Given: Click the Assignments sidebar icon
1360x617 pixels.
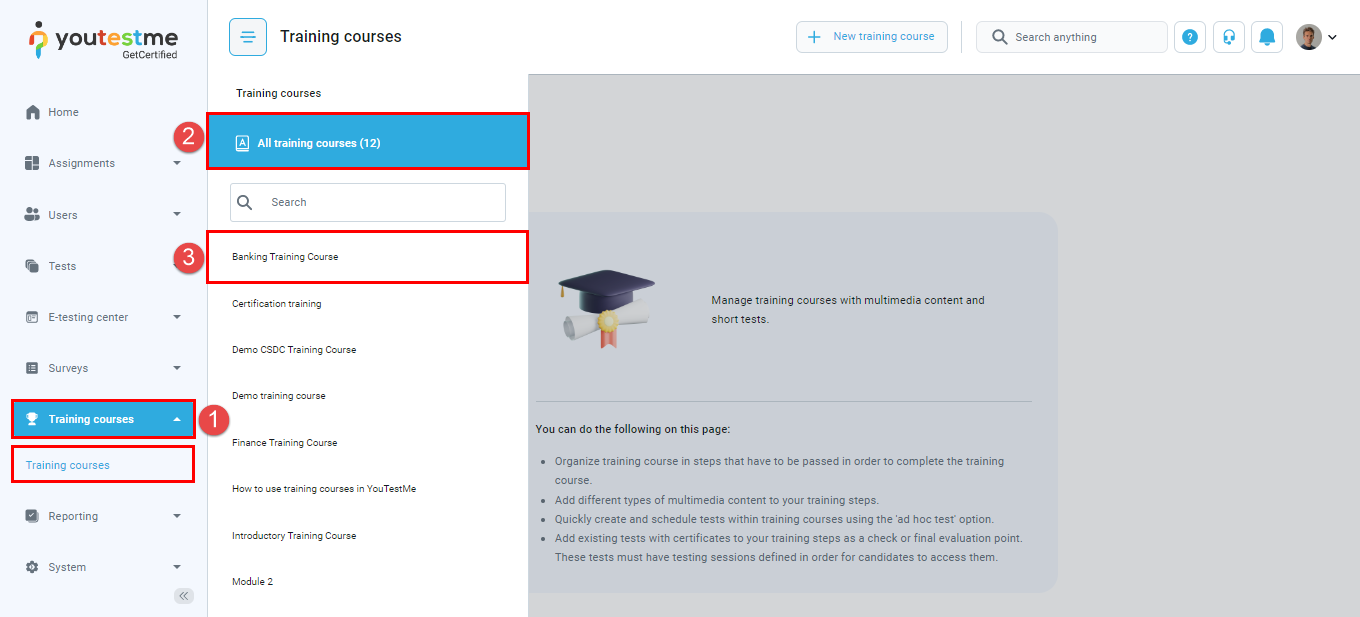Looking at the screenshot, I should [x=32, y=163].
